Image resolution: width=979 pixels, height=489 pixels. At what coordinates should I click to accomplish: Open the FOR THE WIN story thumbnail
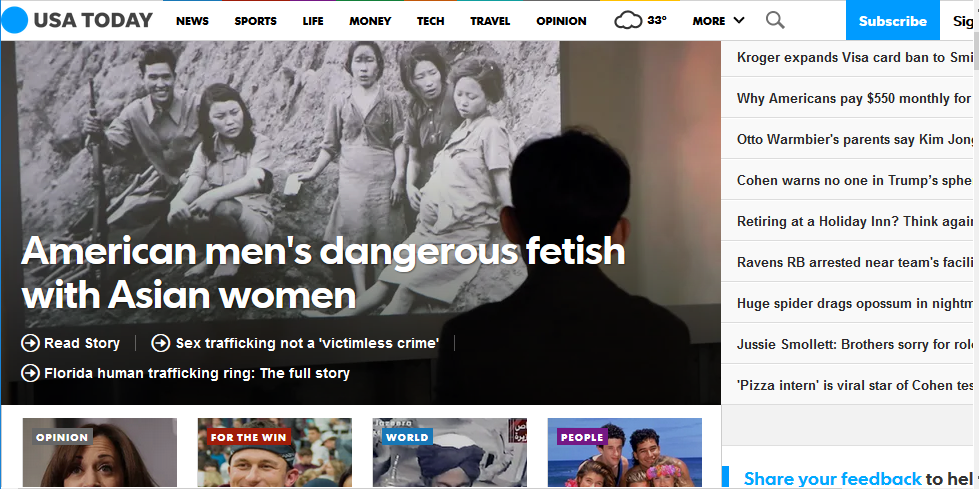click(275, 453)
